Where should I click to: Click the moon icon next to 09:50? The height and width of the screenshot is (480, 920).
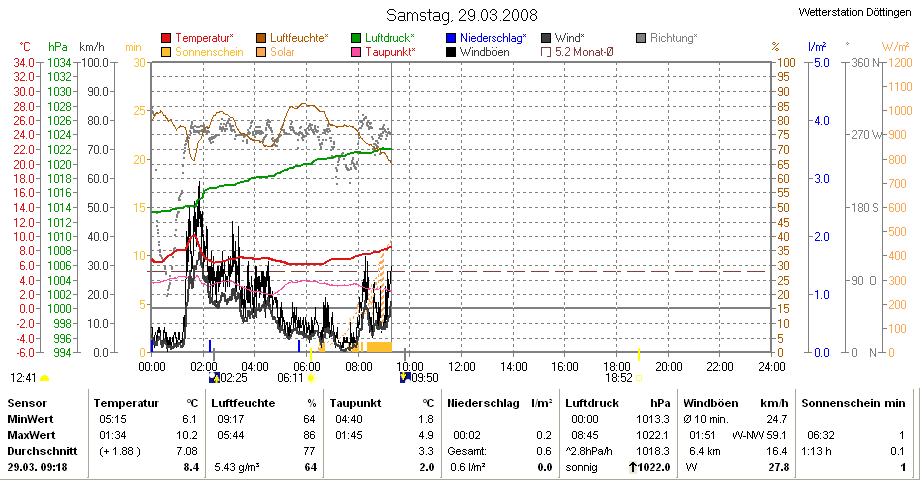tap(404, 379)
